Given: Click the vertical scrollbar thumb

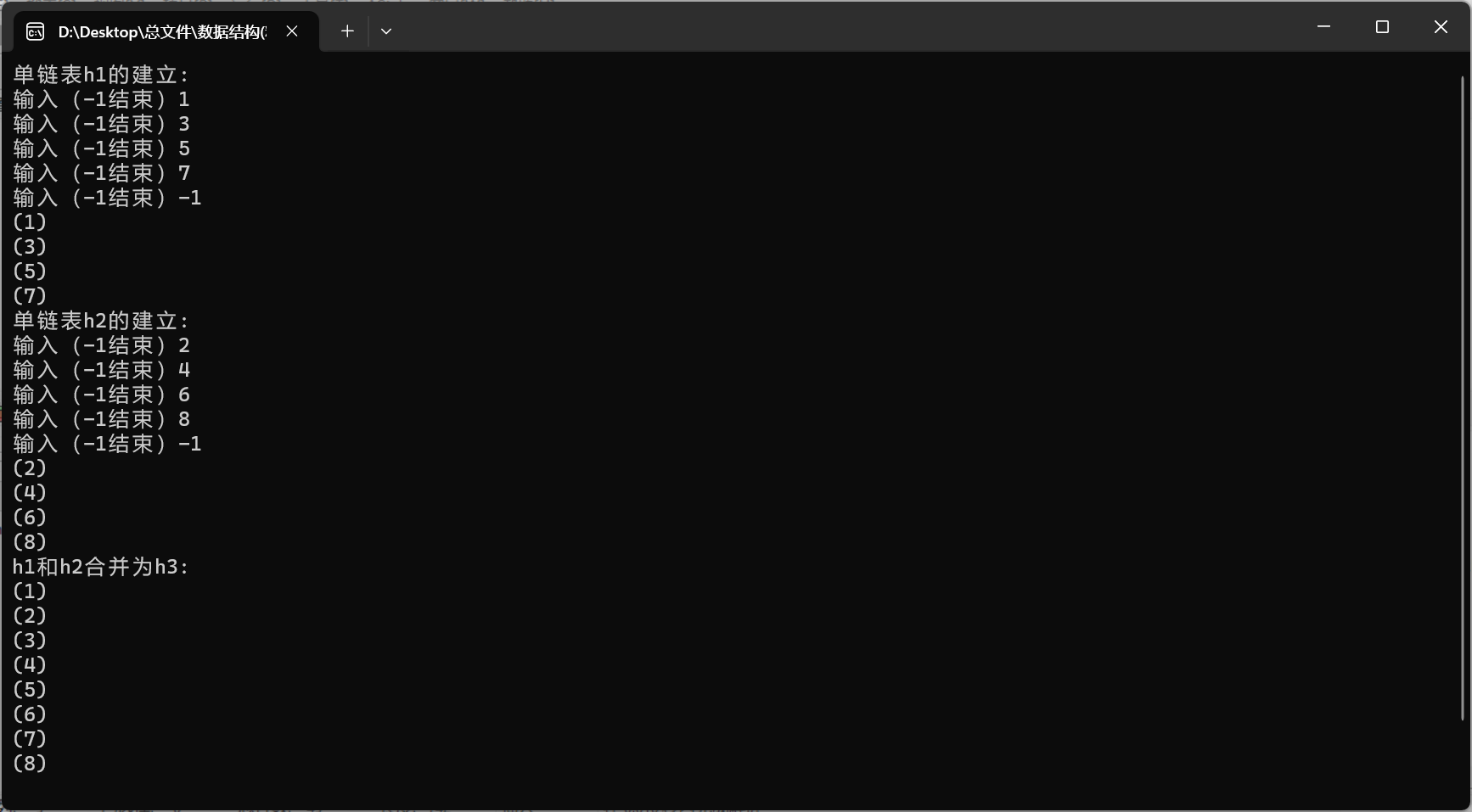Looking at the screenshot, I should (x=1463, y=399).
